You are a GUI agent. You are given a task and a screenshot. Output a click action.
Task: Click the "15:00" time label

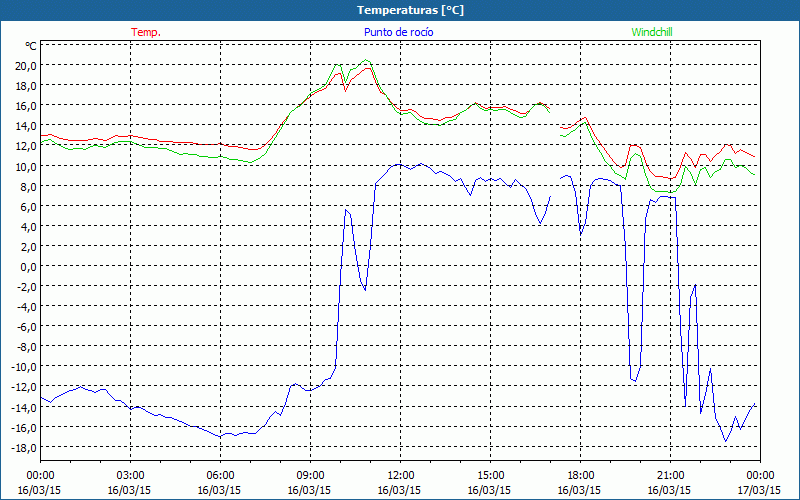coord(490,476)
